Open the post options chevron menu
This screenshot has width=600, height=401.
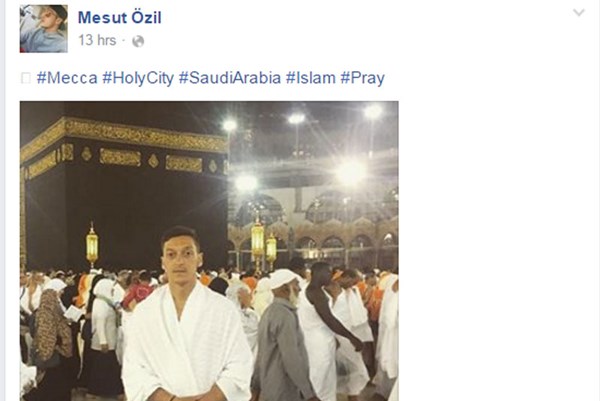click(x=579, y=13)
